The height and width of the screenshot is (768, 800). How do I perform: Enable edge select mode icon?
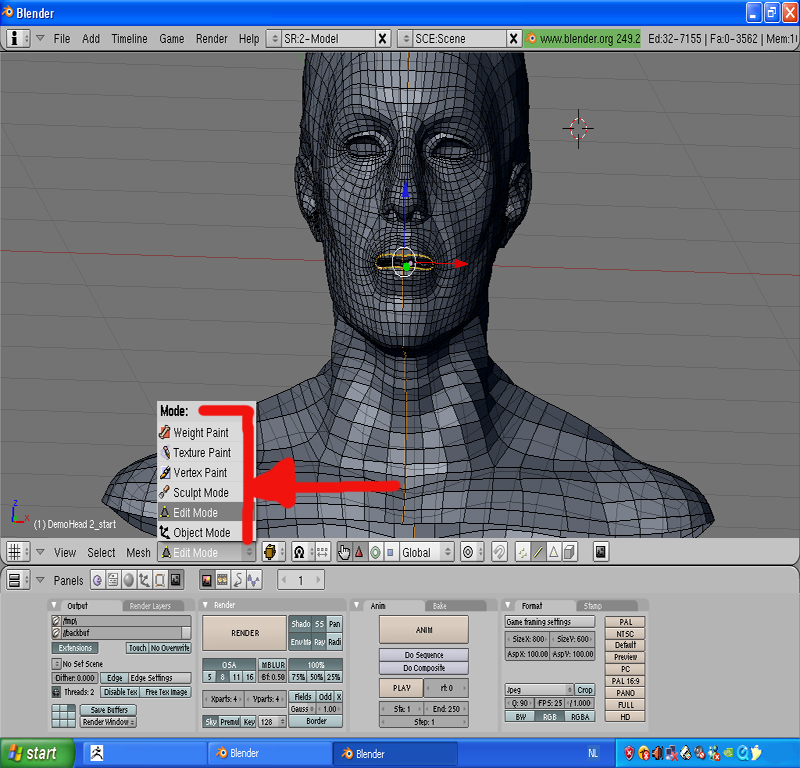click(x=538, y=552)
